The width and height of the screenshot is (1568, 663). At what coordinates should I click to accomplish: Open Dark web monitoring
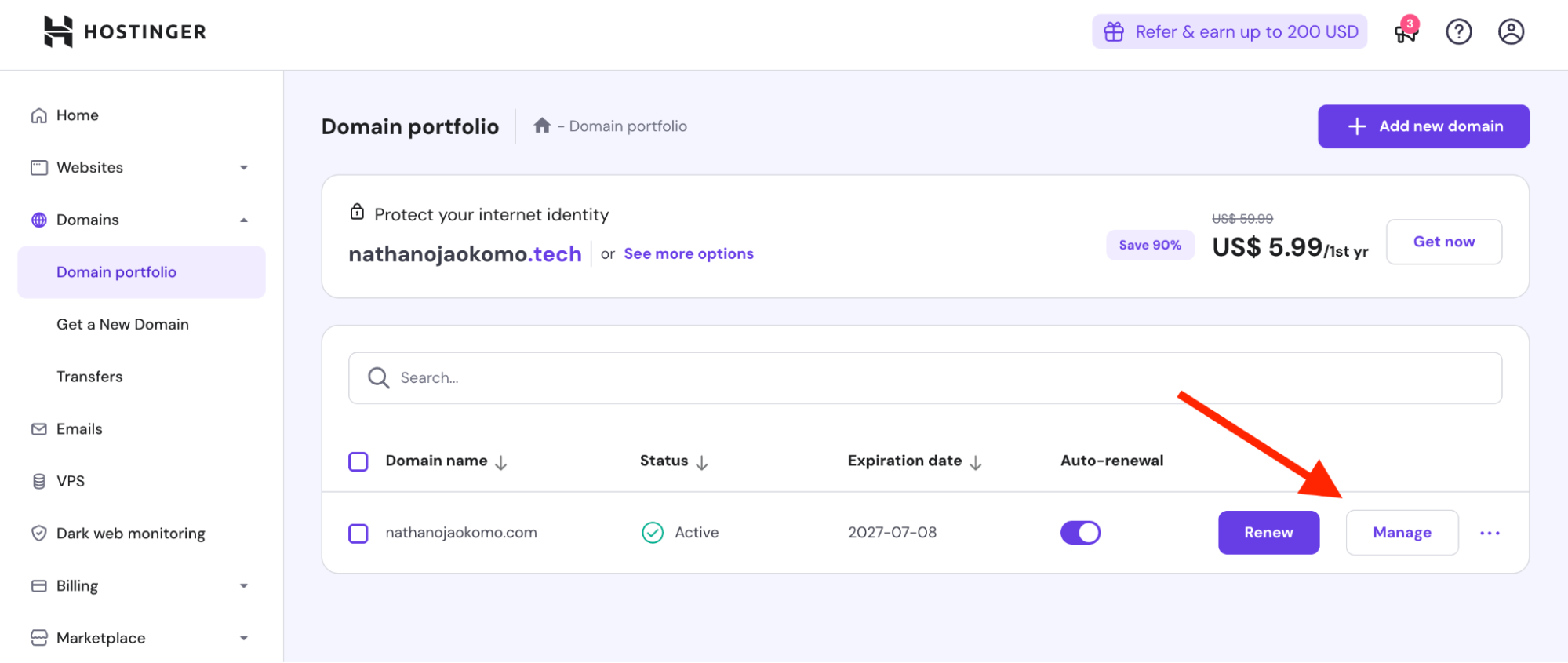click(130, 534)
